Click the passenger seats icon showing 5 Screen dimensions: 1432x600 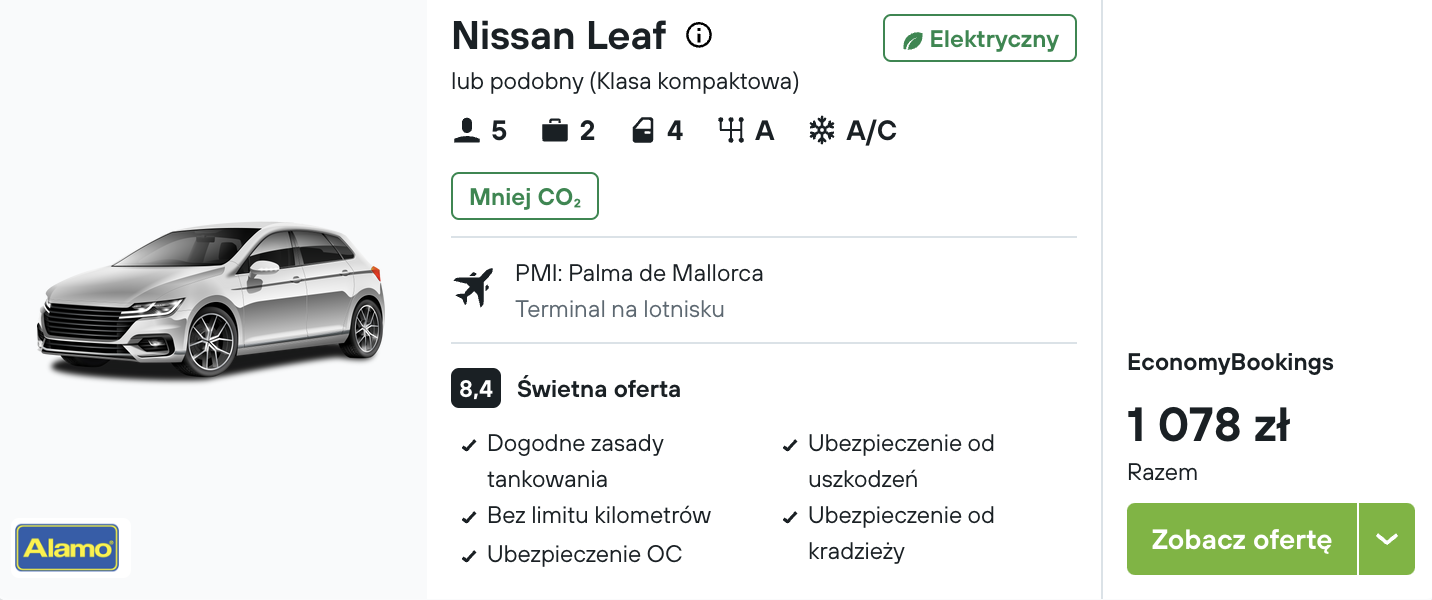[x=466, y=131]
